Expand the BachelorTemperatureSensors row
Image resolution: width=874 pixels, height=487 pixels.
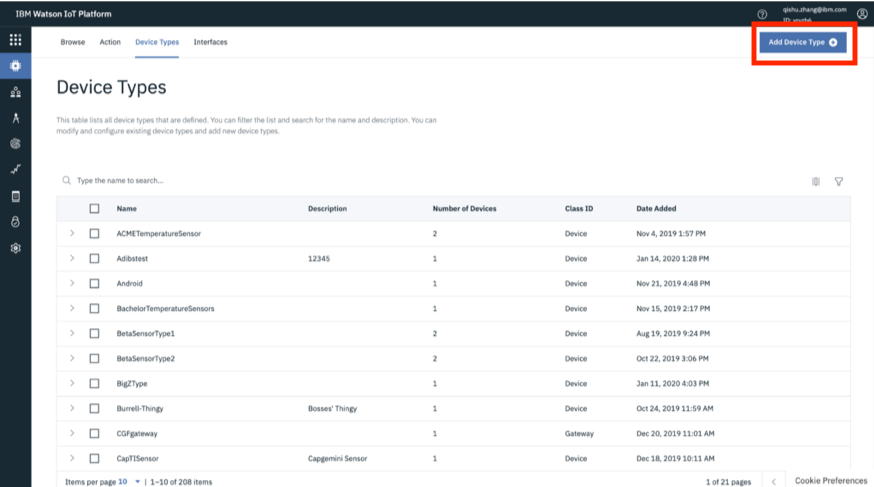(x=72, y=308)
